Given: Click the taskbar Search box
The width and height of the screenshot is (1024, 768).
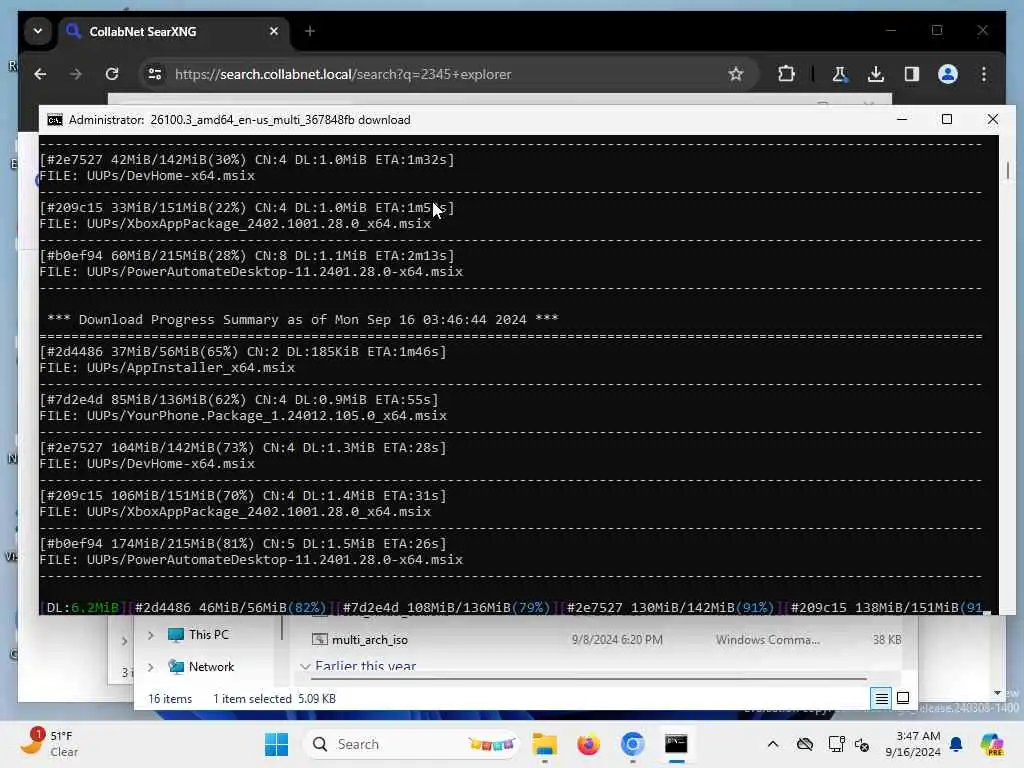Looking at the screenshot, I should [411, 744].
